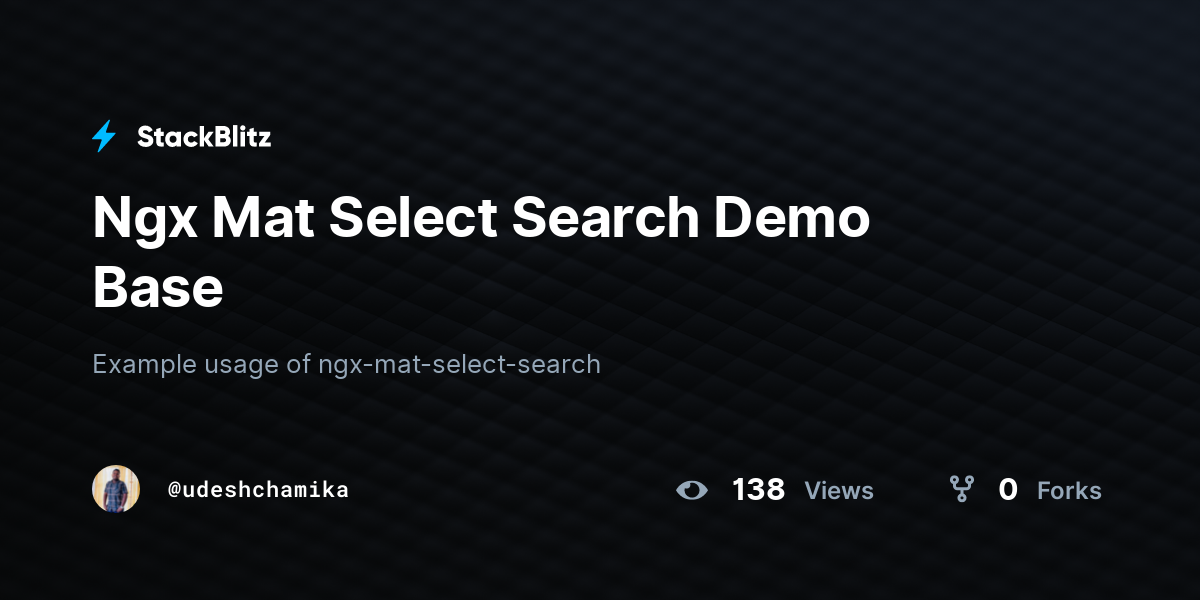Click the word Select in the title

coord(413,218)
